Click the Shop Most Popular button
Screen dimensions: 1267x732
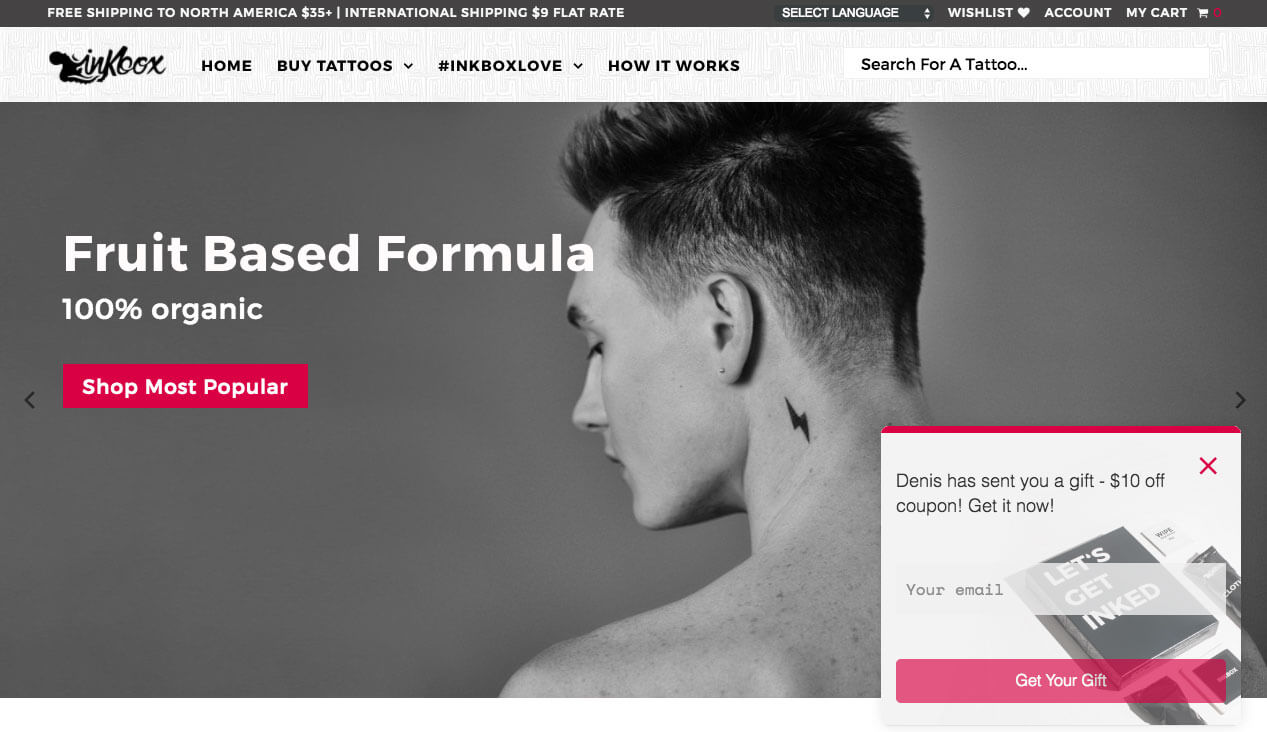185,386
